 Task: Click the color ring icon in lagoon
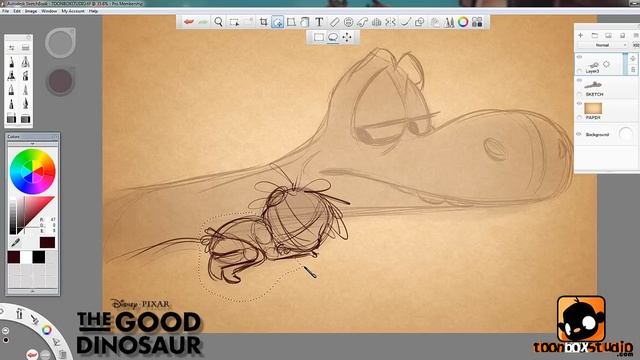click(x=47, y=330)
